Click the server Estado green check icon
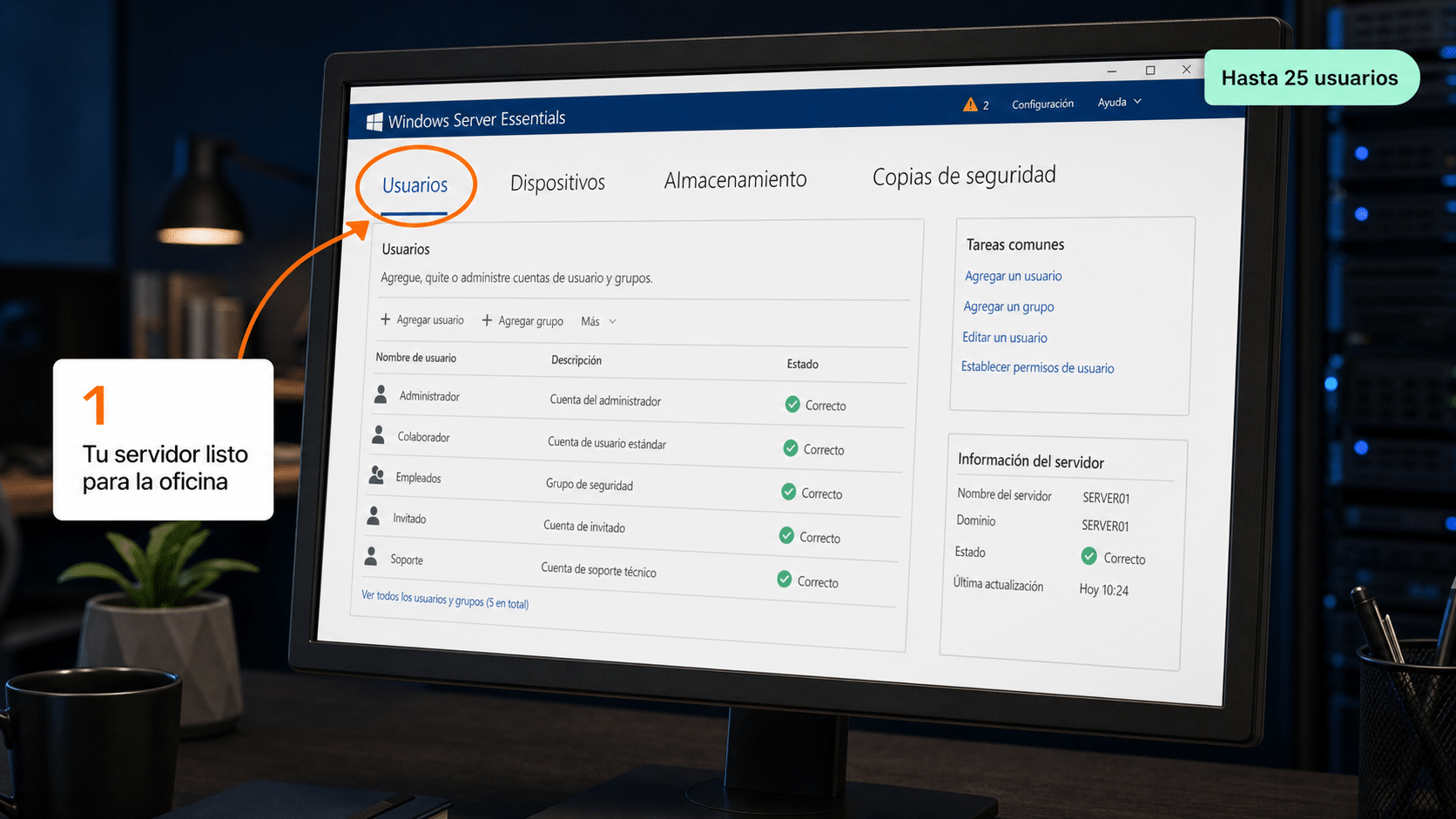1456x819 pixels. [x=1089, y=556]
